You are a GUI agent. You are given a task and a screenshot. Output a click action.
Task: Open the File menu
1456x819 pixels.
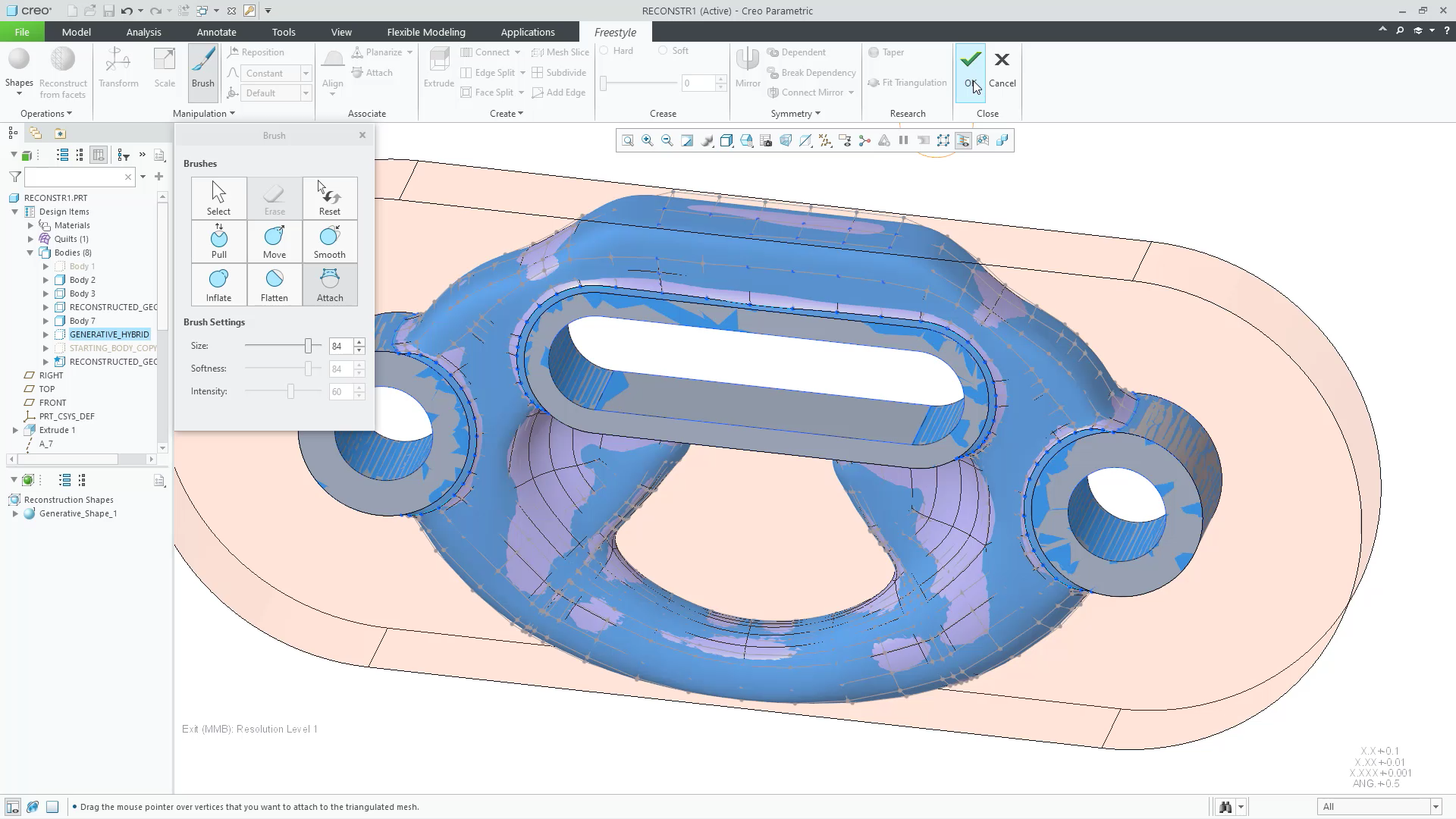tap(22, 32)
